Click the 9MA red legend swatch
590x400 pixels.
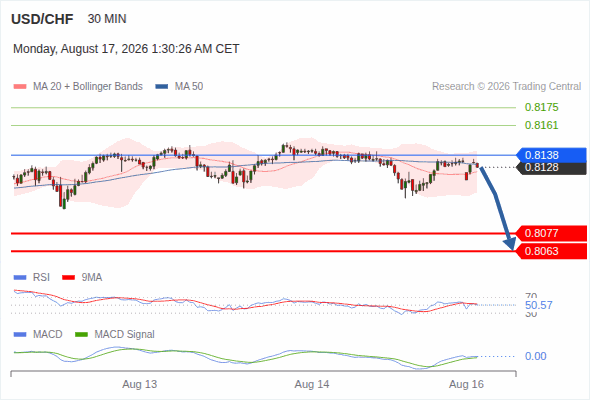68,278
